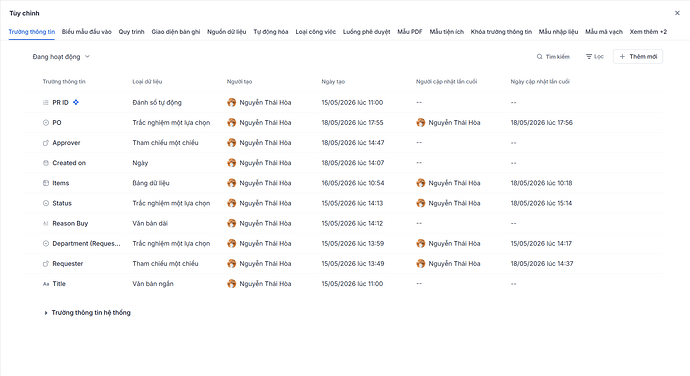The image size is (690, 376).
Task: Open the Mẫu tiện ích tab
Action: pos(447,32)
